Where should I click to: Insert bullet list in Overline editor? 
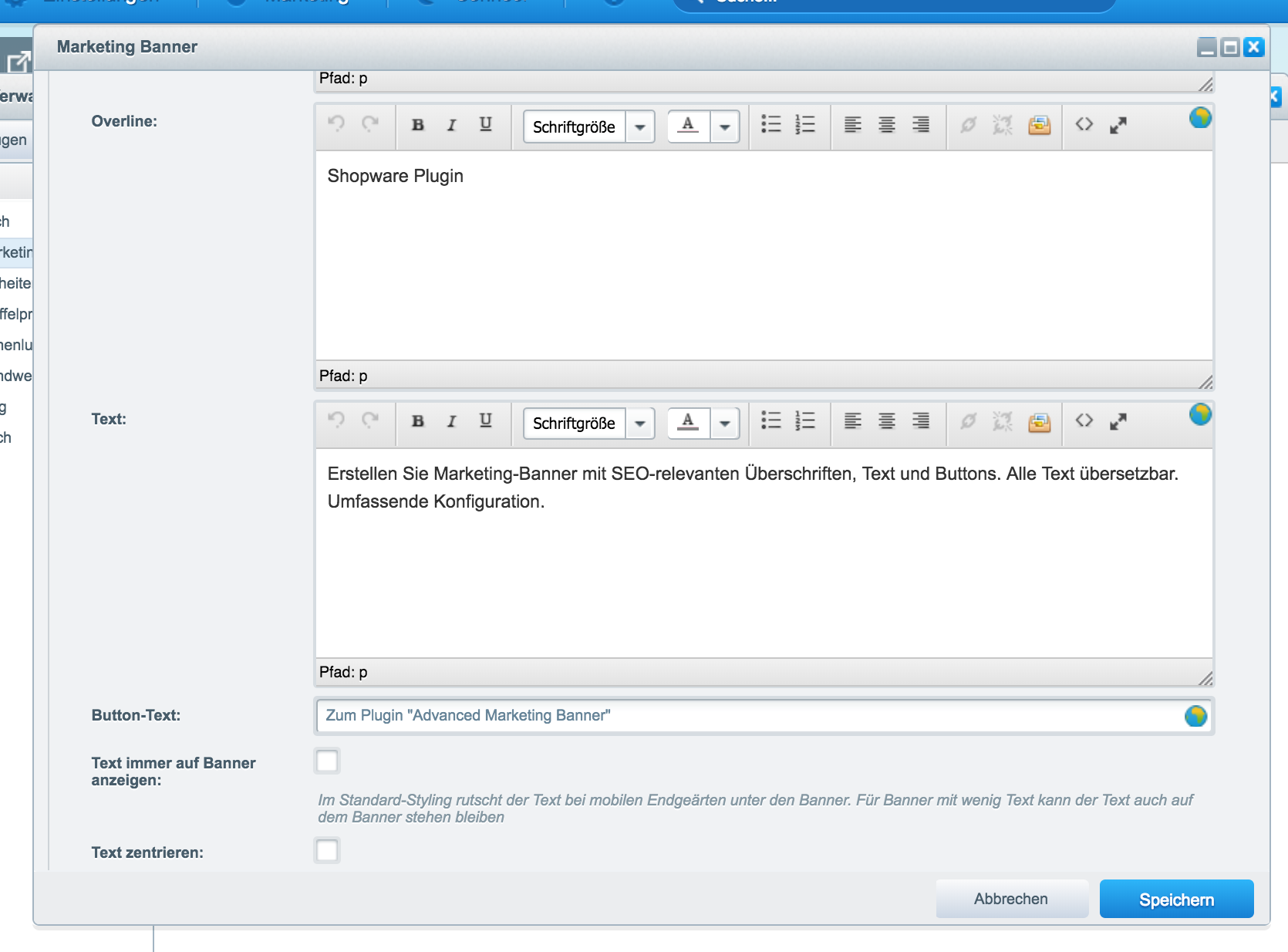[x=771, y=124]
